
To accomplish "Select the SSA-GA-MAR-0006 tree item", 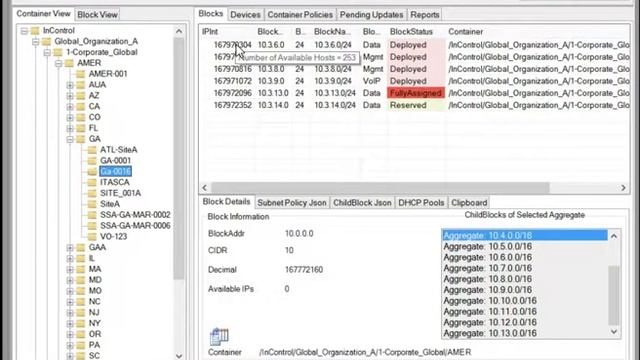I will [135, 226].
